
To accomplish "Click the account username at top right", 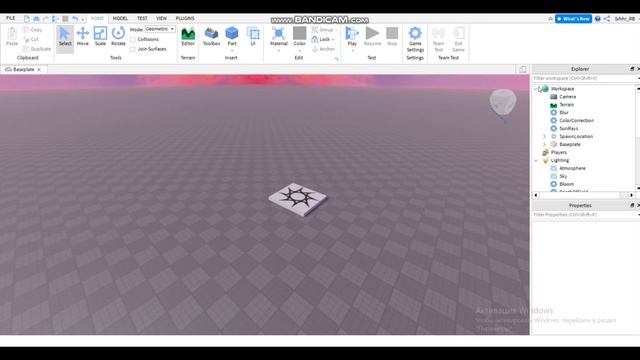I will pyautogui.click(x=625, y=19).
